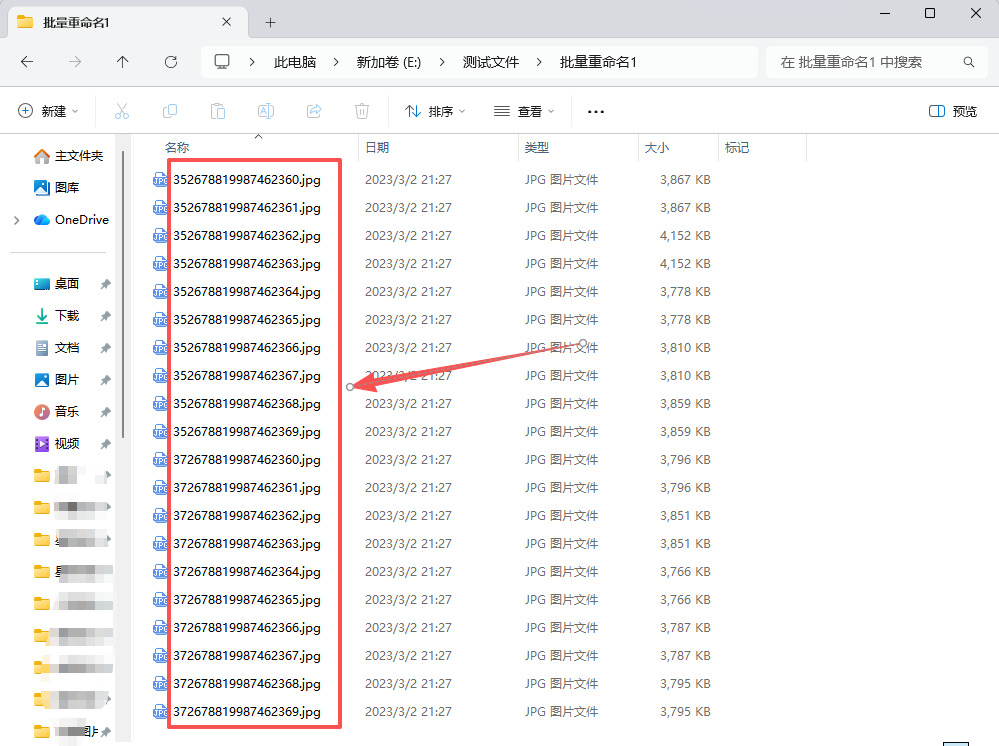
Task: Open 桌面 quick access folder
Action: 57,283
